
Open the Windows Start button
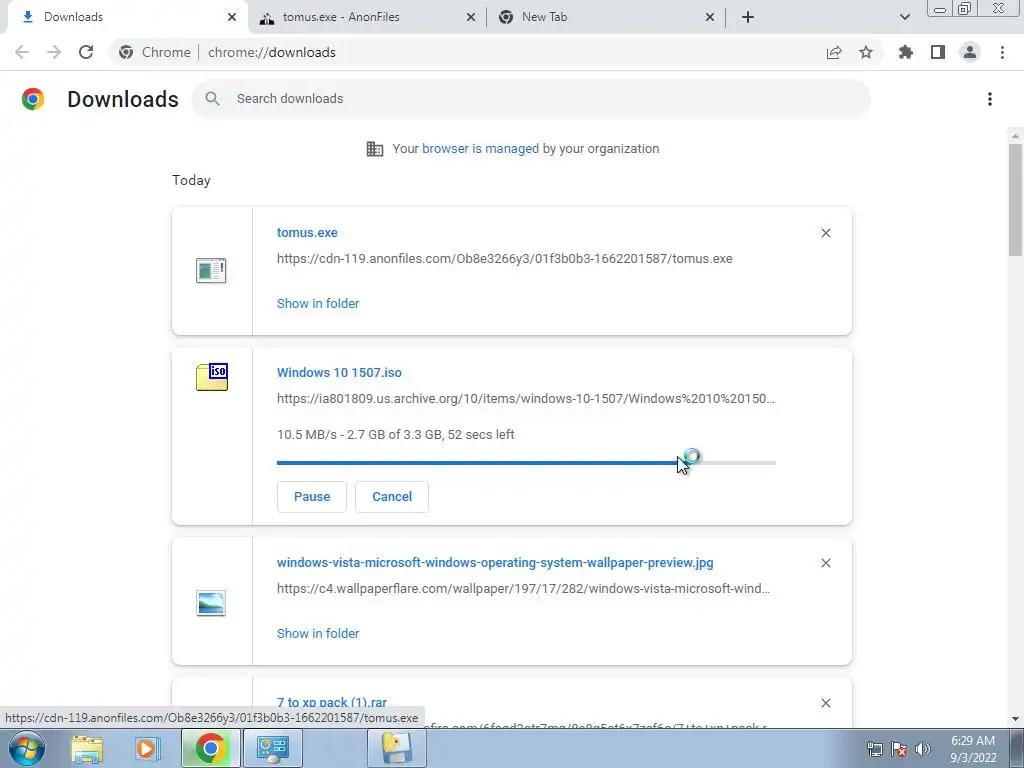(27, 748)
